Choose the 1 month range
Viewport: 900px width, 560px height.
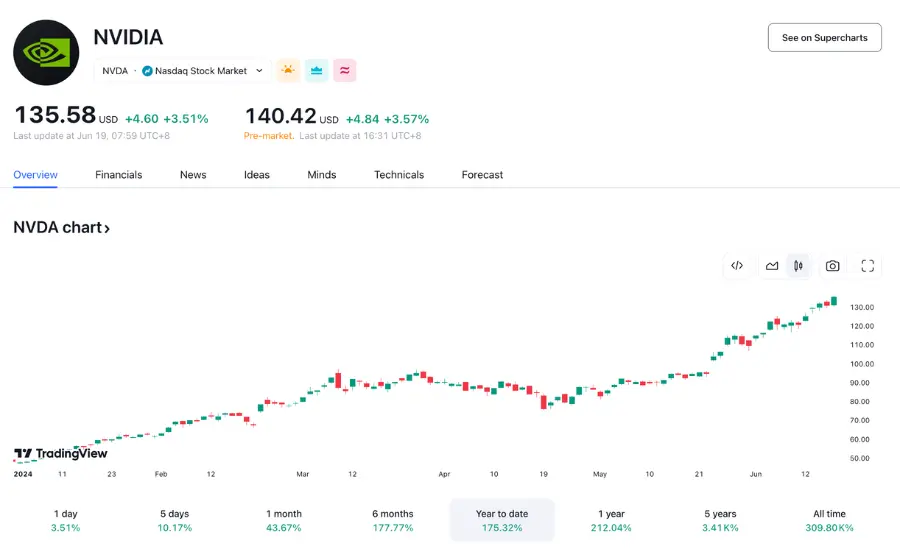284,520
